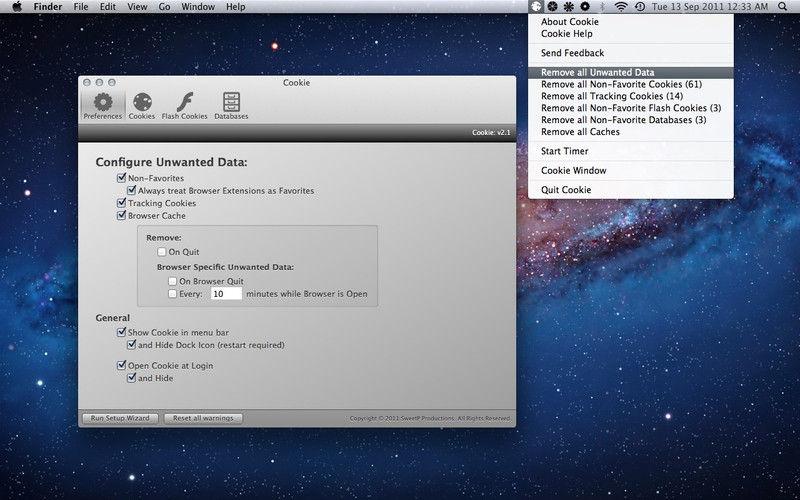The height and width of the screenshot is (500, 800).
Task: Click the Cookie menu bar icon
Action: tap(536, 7)
